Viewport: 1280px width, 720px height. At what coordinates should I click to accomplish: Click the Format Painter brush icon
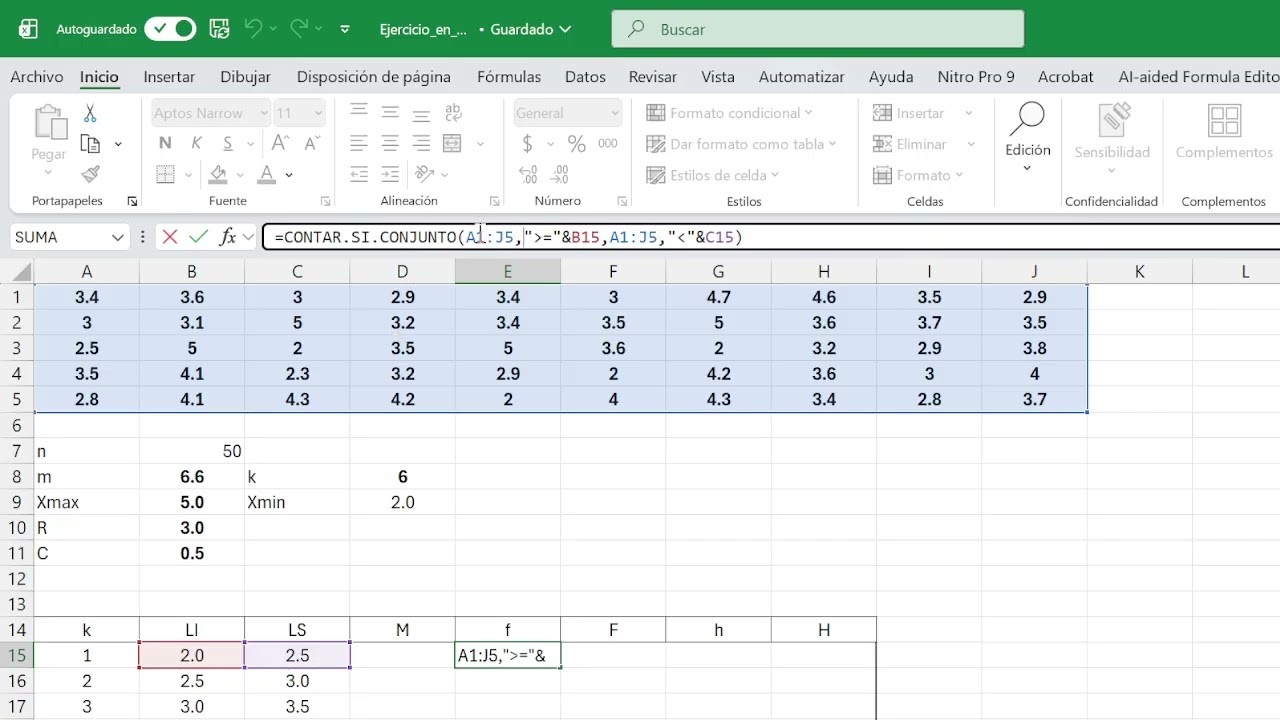pyautogui.click(x=90, y=175)
